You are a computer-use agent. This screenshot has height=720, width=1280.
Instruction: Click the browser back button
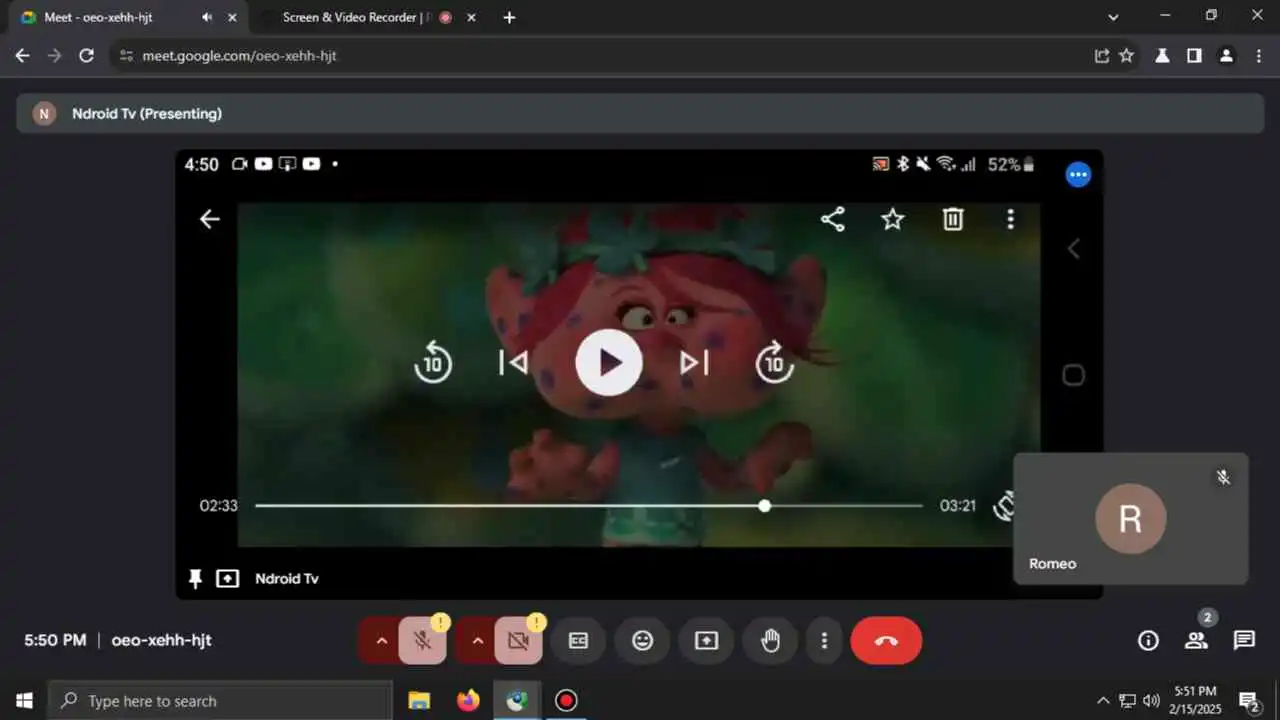point(22,56)
